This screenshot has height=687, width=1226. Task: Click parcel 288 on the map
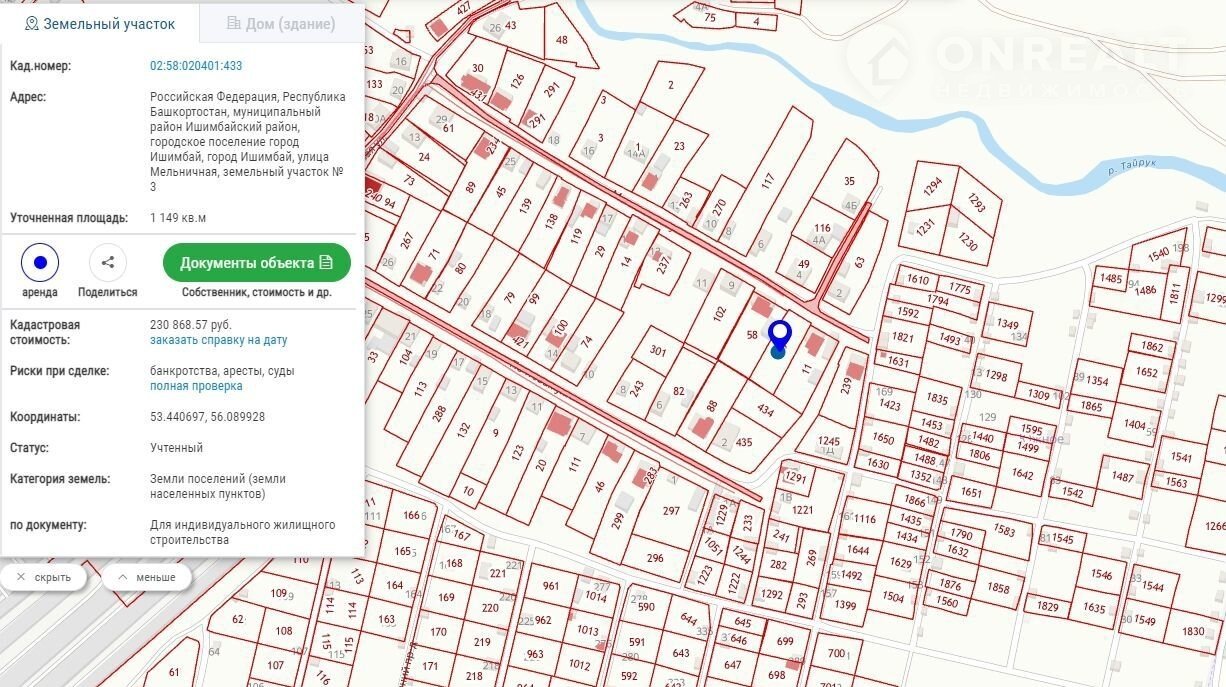pos(439,412)
